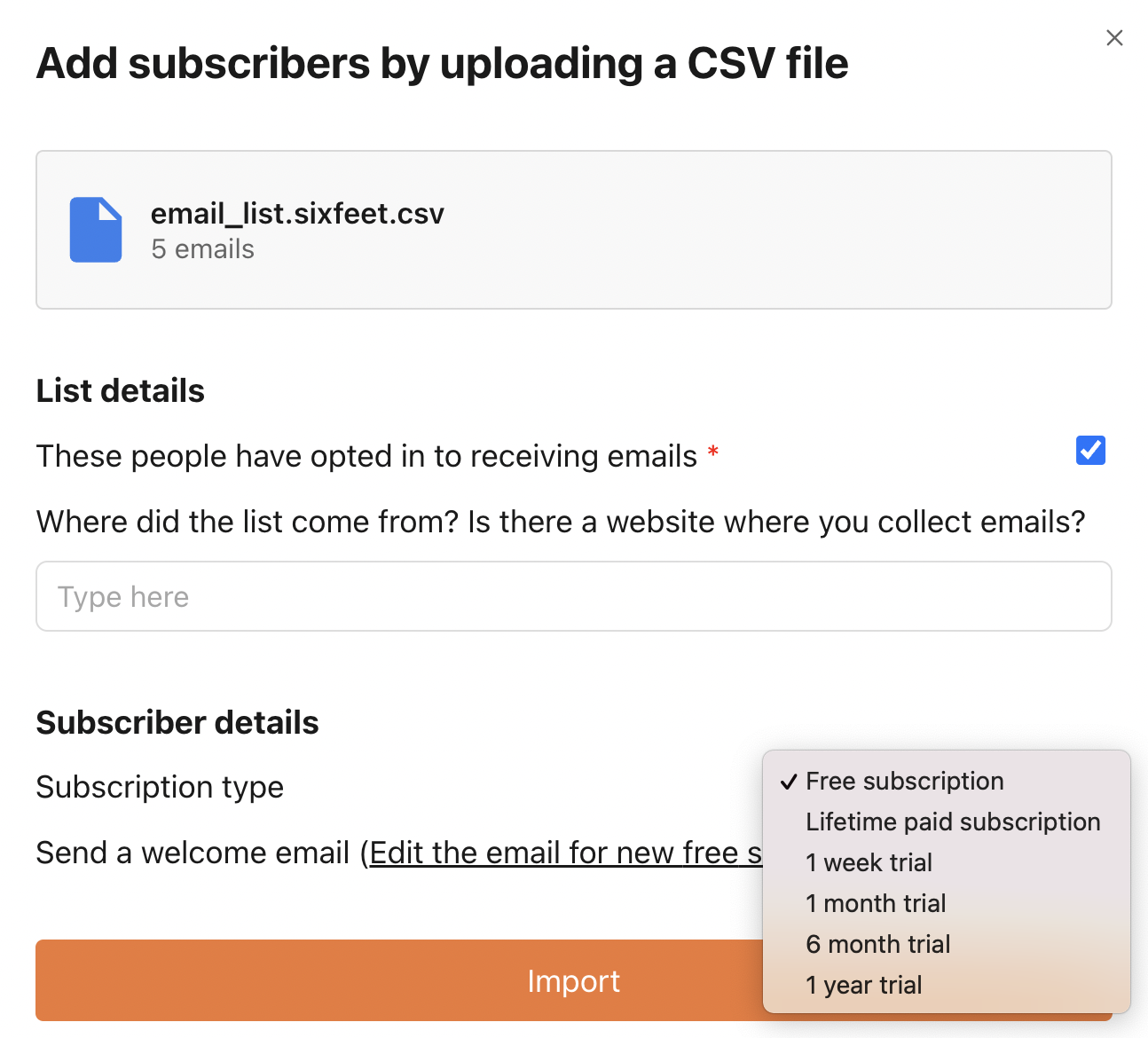1148x1038 pixels.
Task: Click the red required asterisk
Action: click(x=713, y=452)
